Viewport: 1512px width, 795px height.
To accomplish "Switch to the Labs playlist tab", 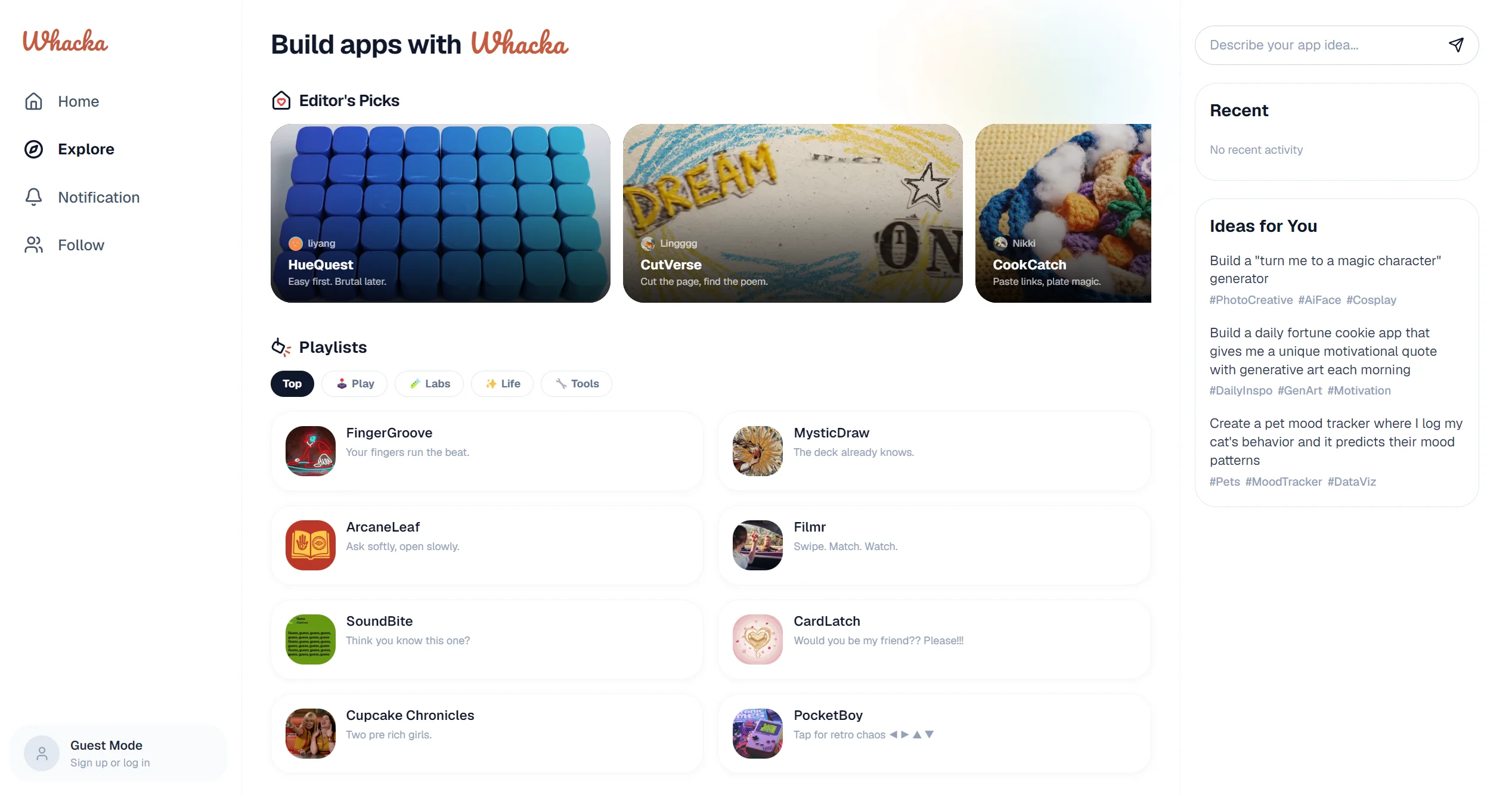I will tap(429, 384).
